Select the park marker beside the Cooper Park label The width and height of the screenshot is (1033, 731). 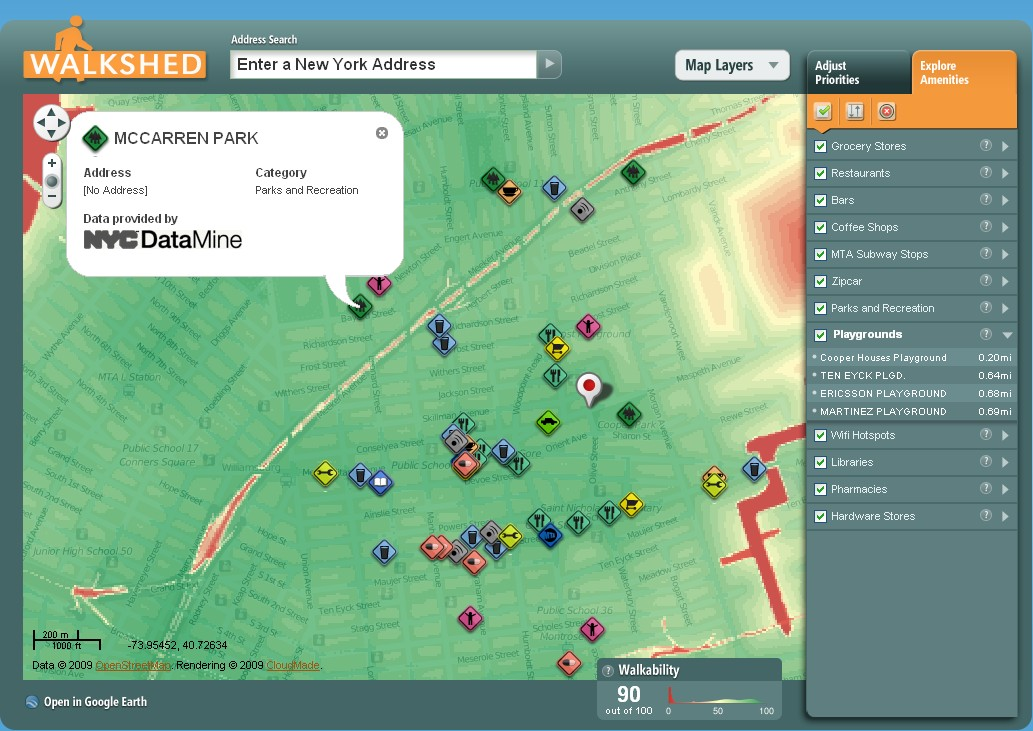click(x=628, y=414)
